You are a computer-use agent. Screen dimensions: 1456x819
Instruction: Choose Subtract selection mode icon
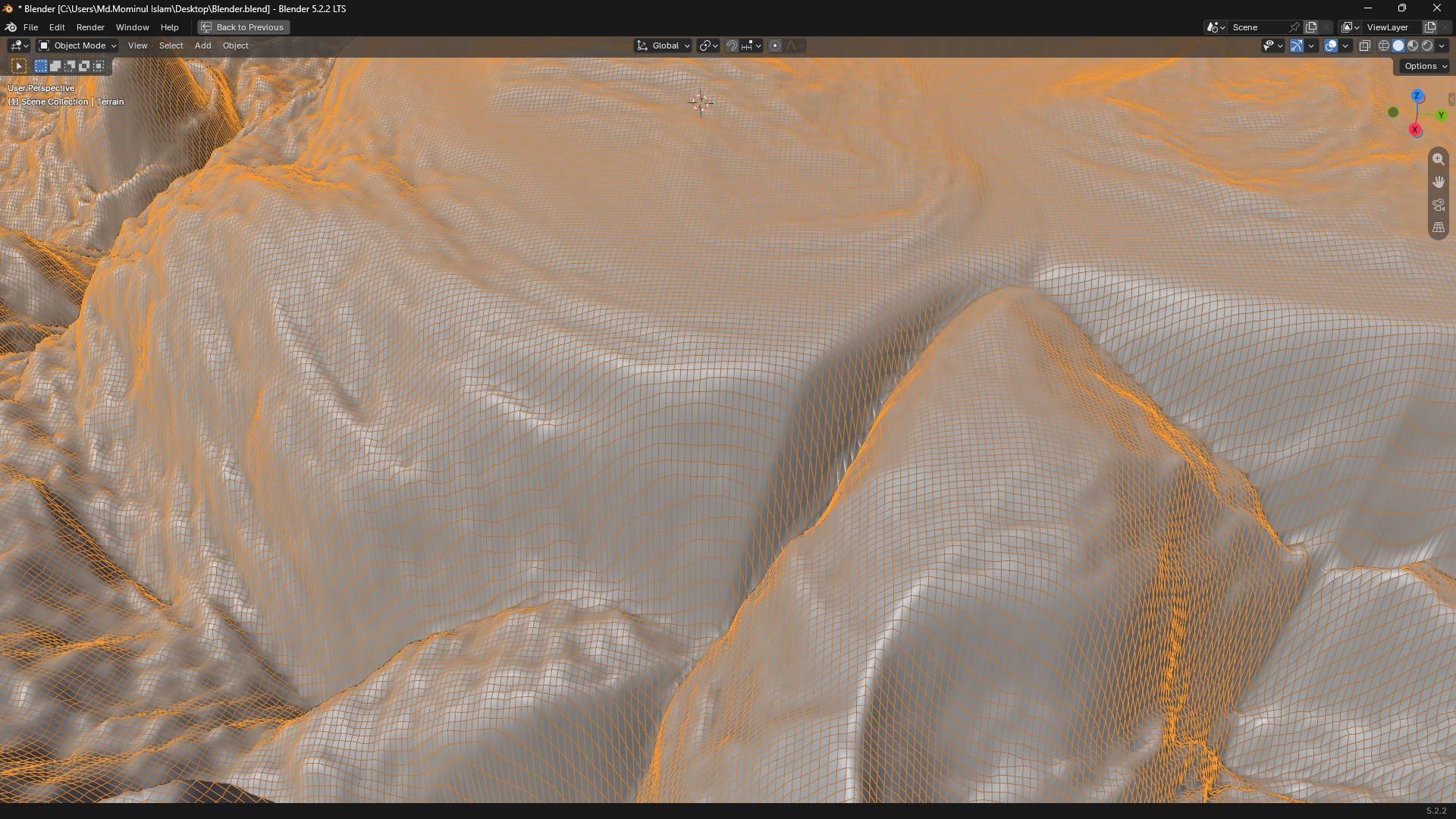[x=70, y=66]
